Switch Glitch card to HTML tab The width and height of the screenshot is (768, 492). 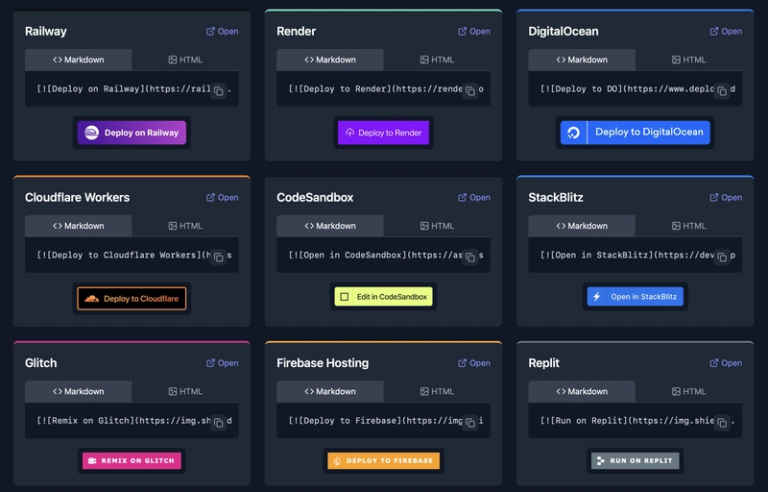[185, 392]
